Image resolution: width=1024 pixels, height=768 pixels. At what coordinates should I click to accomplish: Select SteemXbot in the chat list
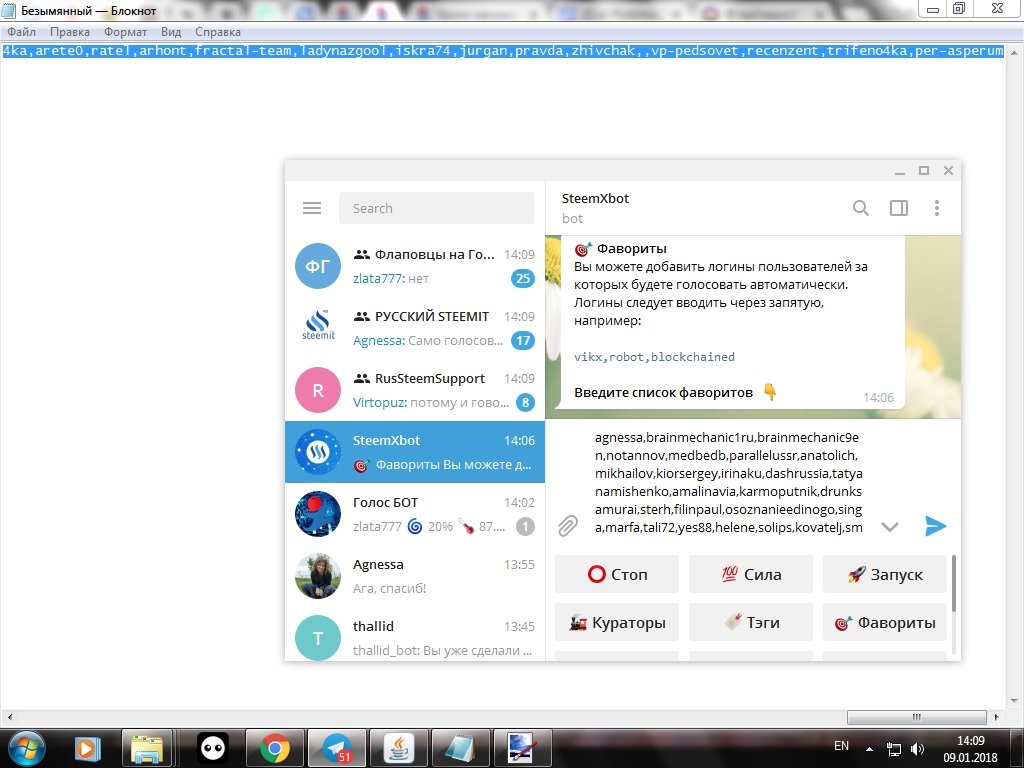tap(415, 452)
